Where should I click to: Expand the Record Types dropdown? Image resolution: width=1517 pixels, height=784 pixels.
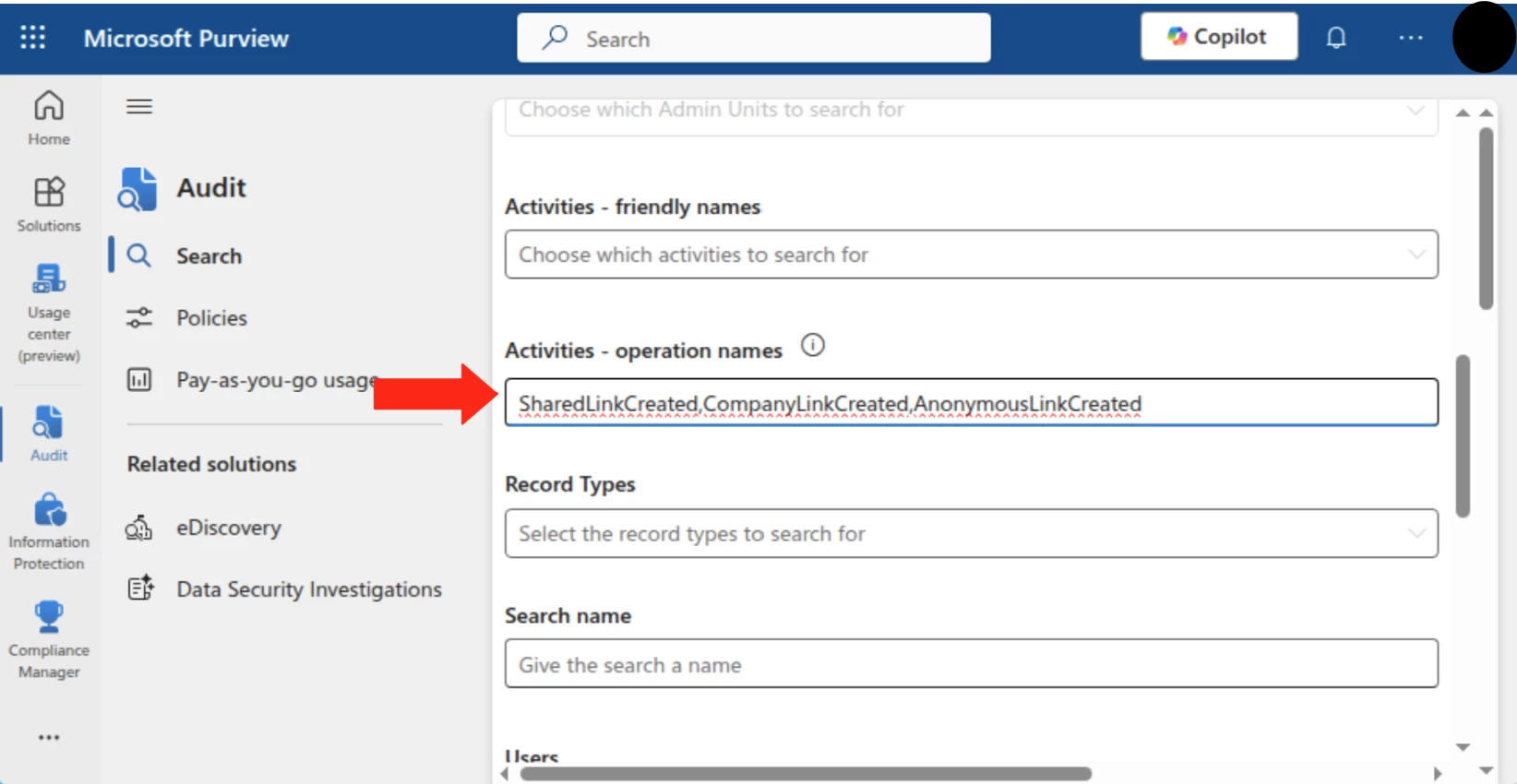pos(972,534)
